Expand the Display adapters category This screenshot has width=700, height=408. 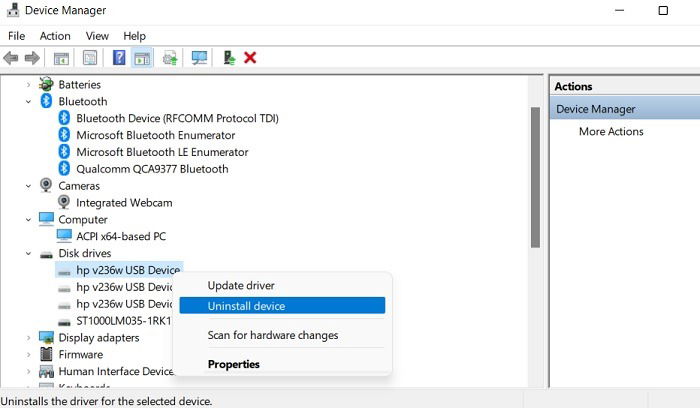pos(29,338)
